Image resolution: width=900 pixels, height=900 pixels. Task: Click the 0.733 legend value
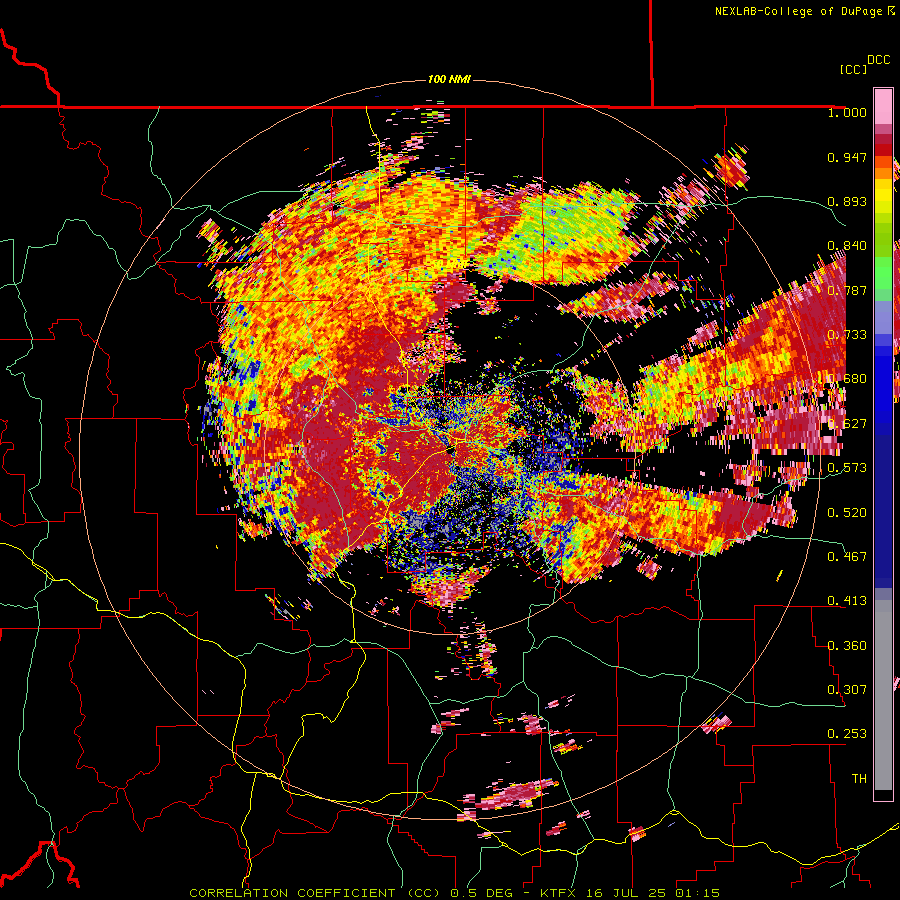[x=847, y=335]
